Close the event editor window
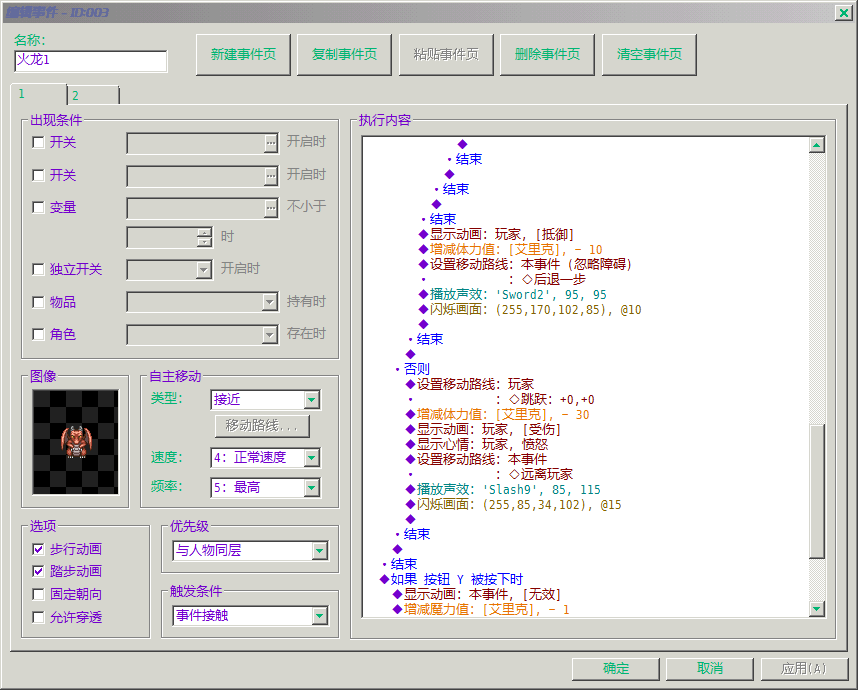The width and height of the screenshot is (858, 690). coord(843,13)
